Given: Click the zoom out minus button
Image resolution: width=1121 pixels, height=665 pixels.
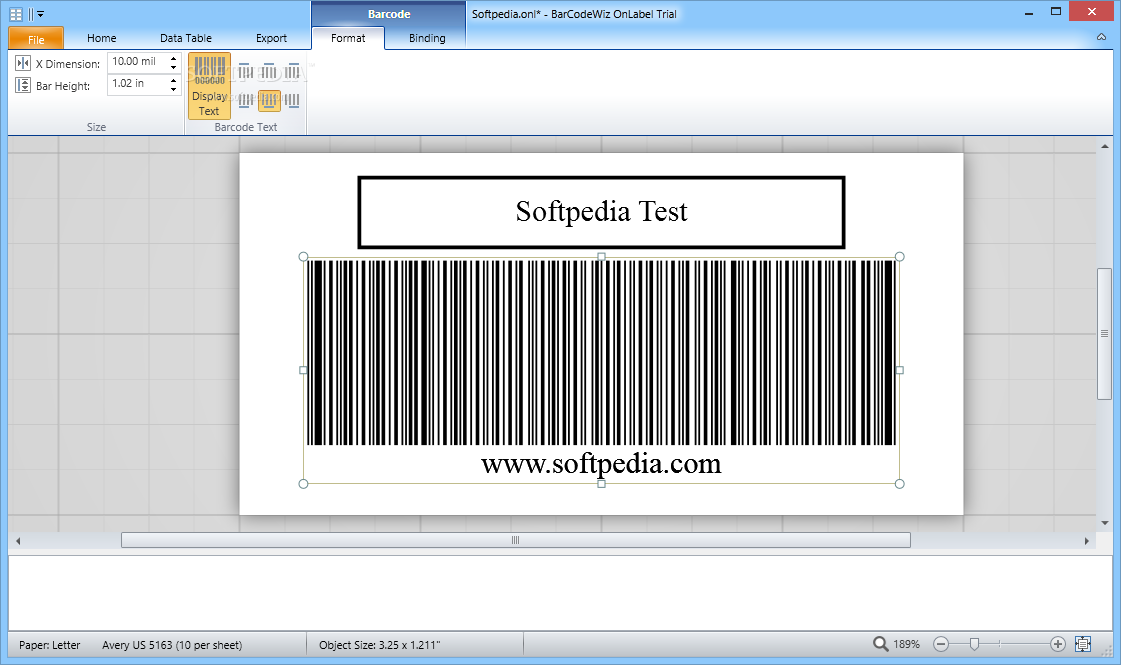Looking at the screenshot, I should pos(941,644).
